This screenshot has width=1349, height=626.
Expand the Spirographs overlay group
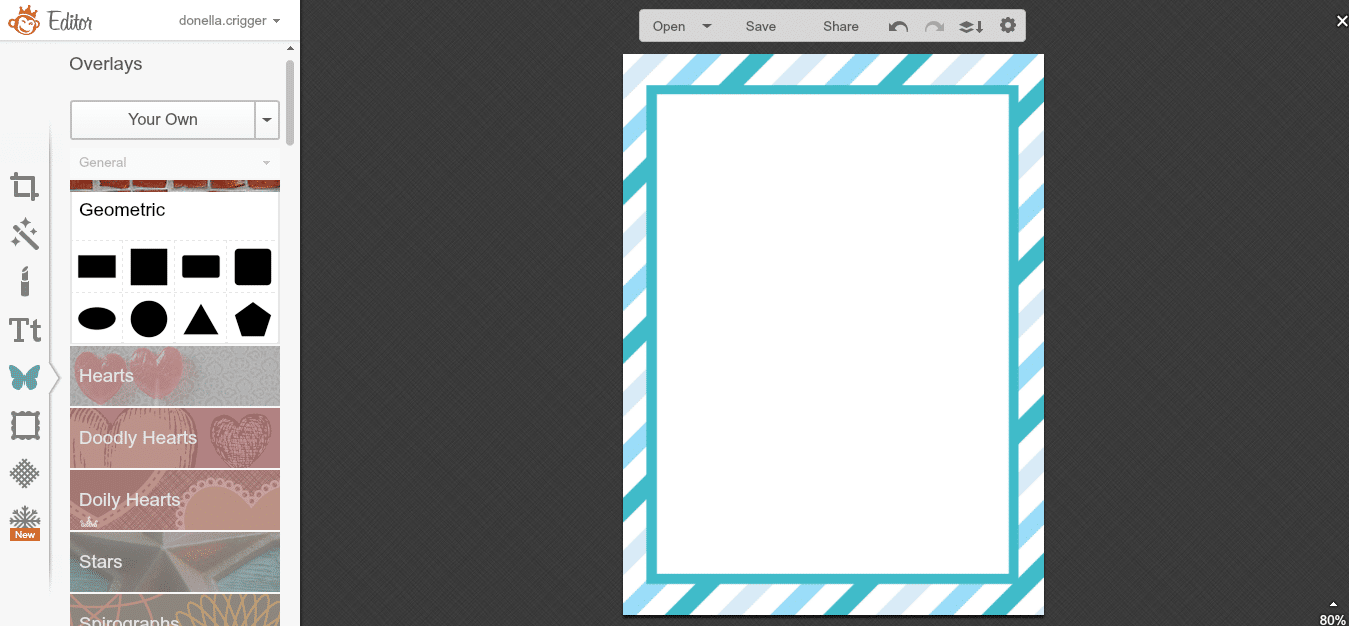[x=175, y=610]
